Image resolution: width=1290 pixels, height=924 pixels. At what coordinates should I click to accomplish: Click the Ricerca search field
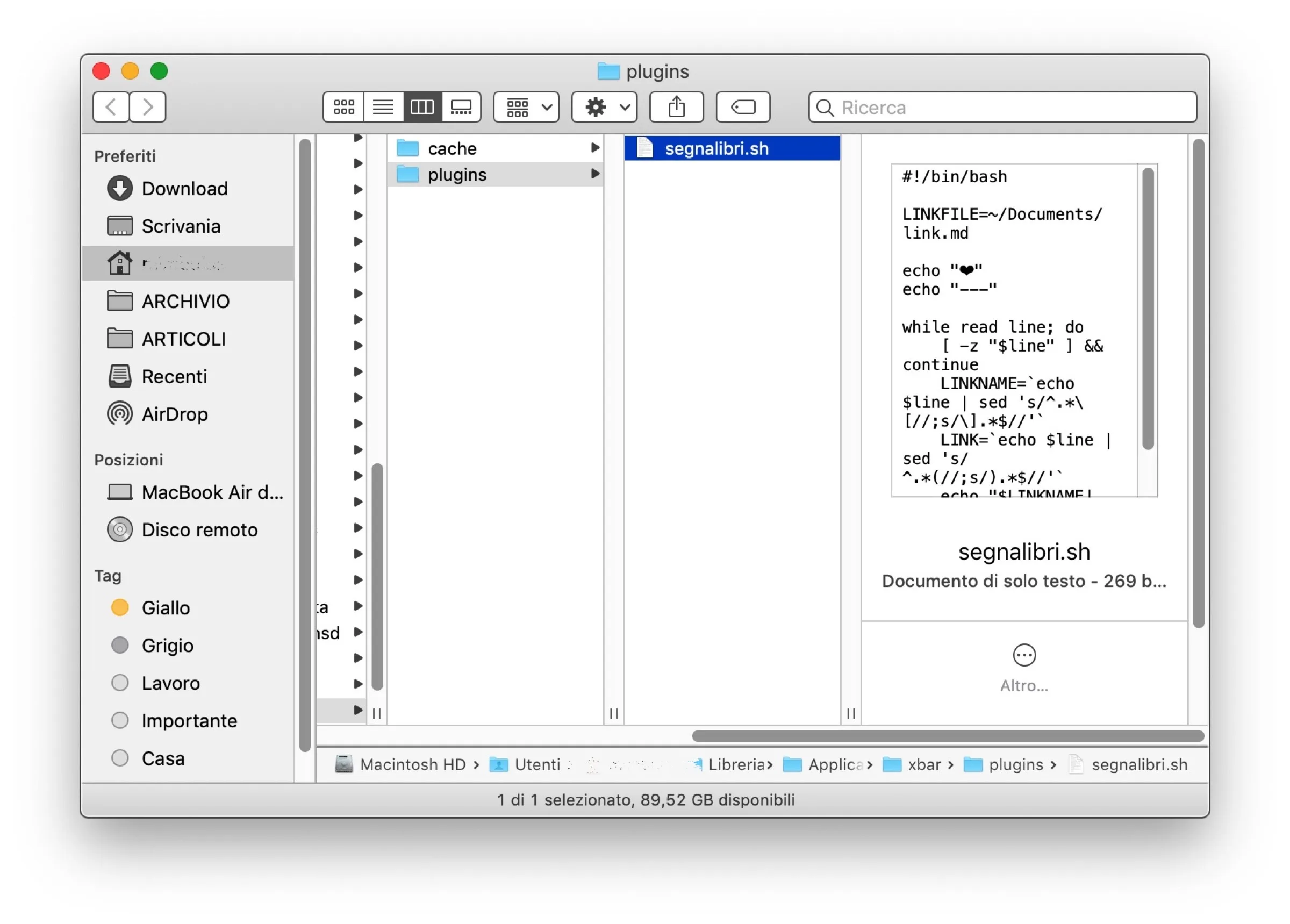[967, 107]
